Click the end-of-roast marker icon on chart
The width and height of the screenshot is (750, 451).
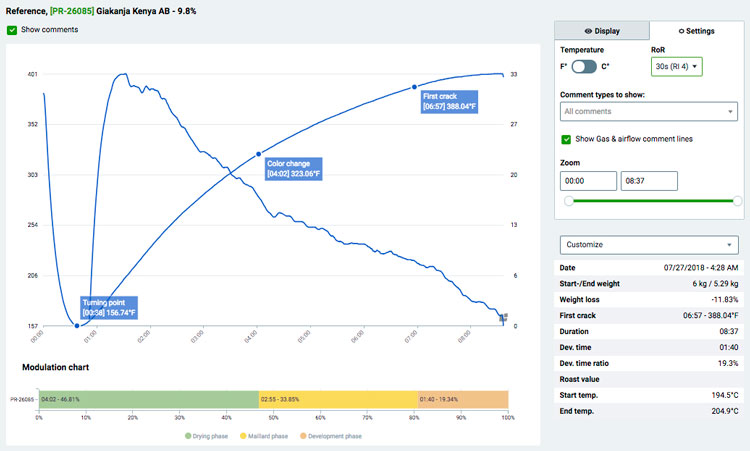(504, 317)
